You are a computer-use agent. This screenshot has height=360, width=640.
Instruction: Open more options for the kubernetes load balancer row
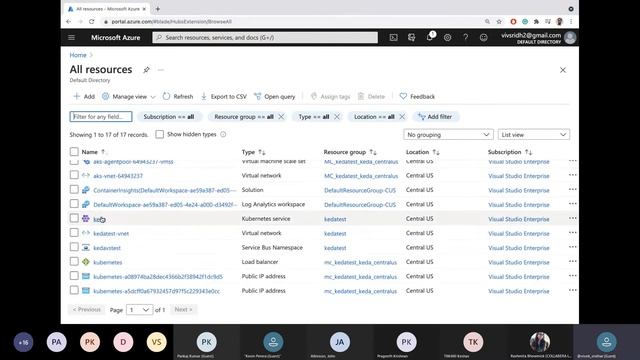(x=572, y=262)
